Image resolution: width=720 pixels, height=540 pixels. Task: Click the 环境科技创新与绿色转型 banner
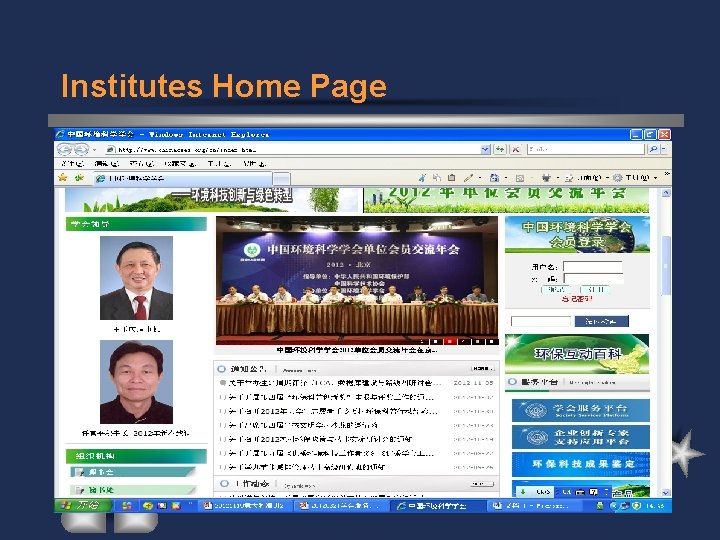coord(212,200)
